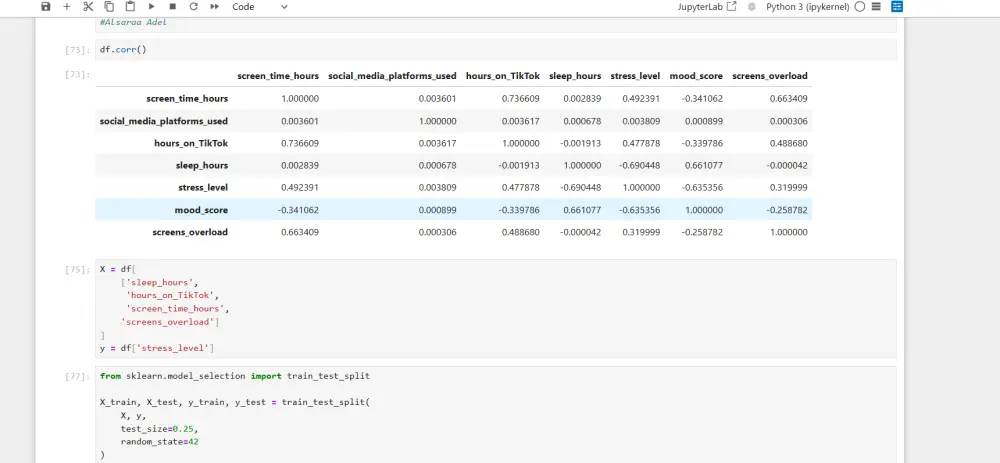The height and width of the screenshot is (463, 1000).
Task: Open the Code cell type dropdown
Action: 260,6
